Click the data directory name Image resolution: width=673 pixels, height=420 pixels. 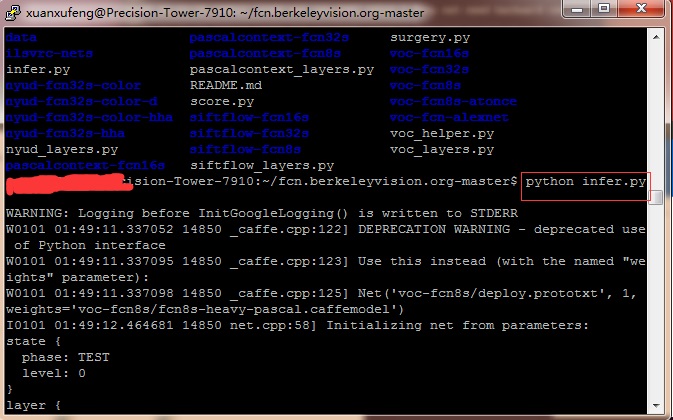[22, 38]
